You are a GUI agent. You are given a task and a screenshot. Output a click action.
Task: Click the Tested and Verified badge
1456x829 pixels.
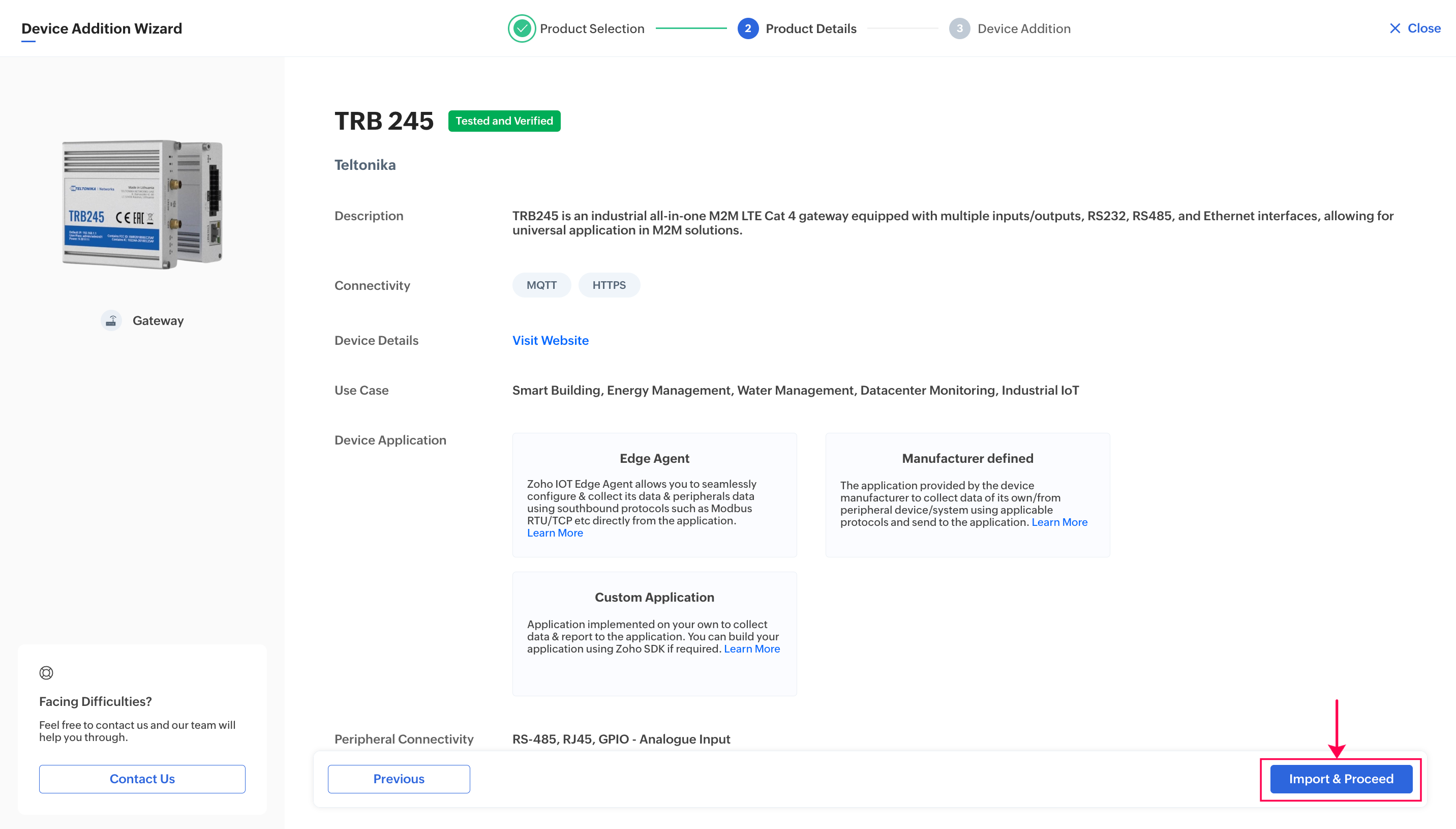click(x=504, y=121)
